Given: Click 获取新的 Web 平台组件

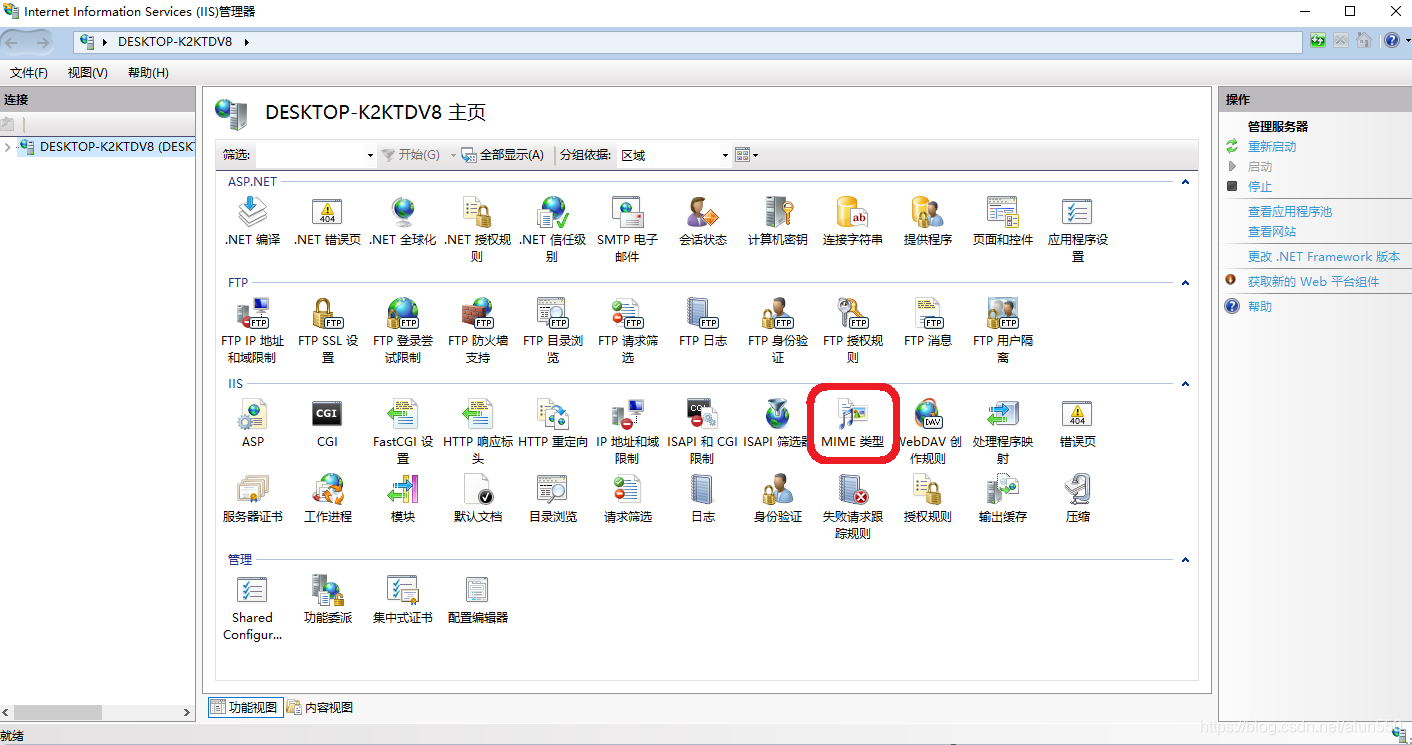Looking at the screenshot, I should [x=1313, y=282].
